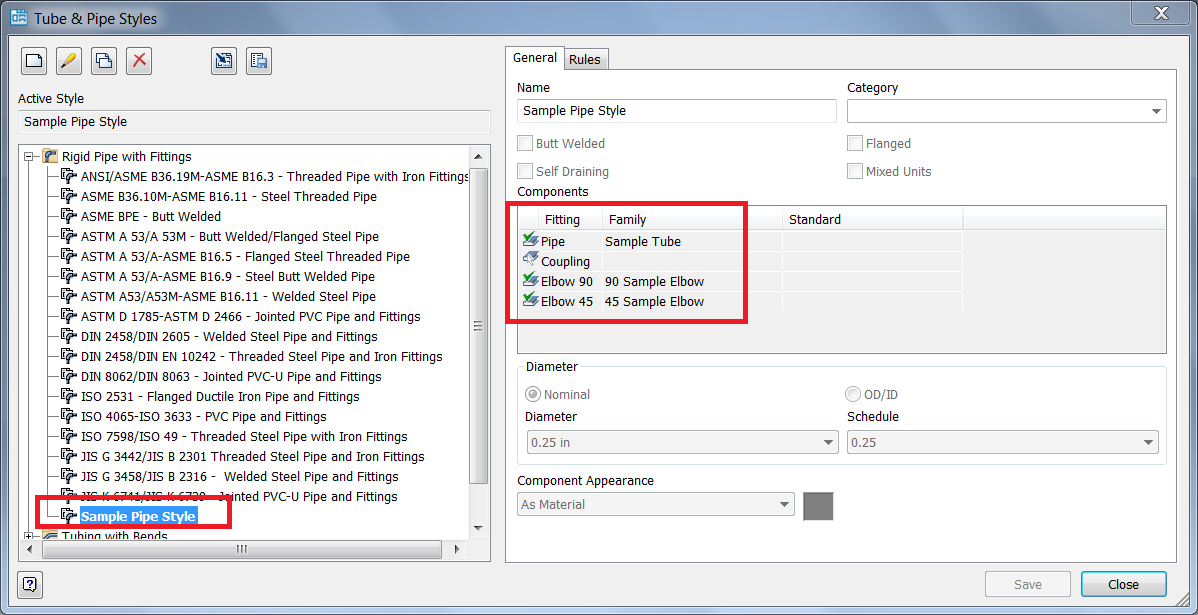Delete the selected style

point(138,61)
